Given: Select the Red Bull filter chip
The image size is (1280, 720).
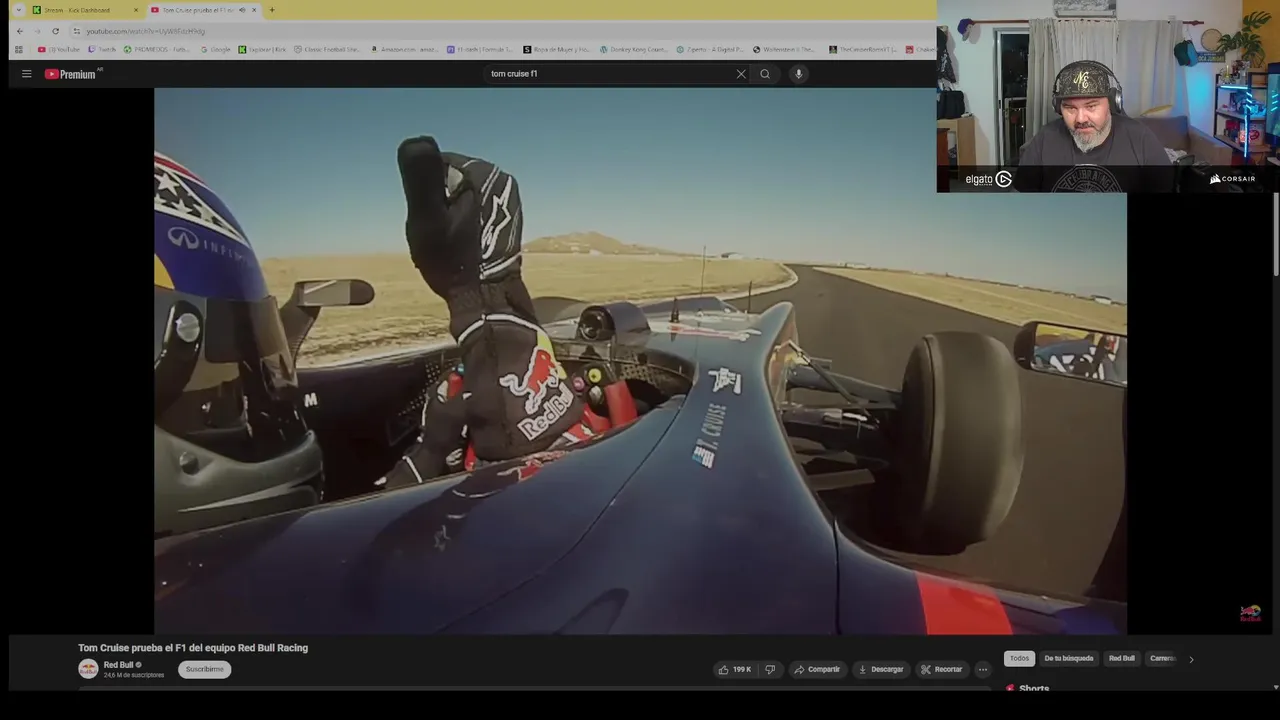Looking at the screenshot, I should [1122, 658].
